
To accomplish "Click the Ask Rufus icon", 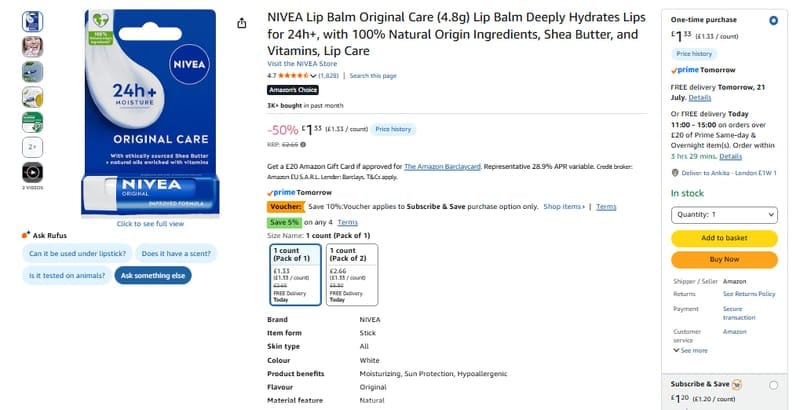I will point(26,235).
